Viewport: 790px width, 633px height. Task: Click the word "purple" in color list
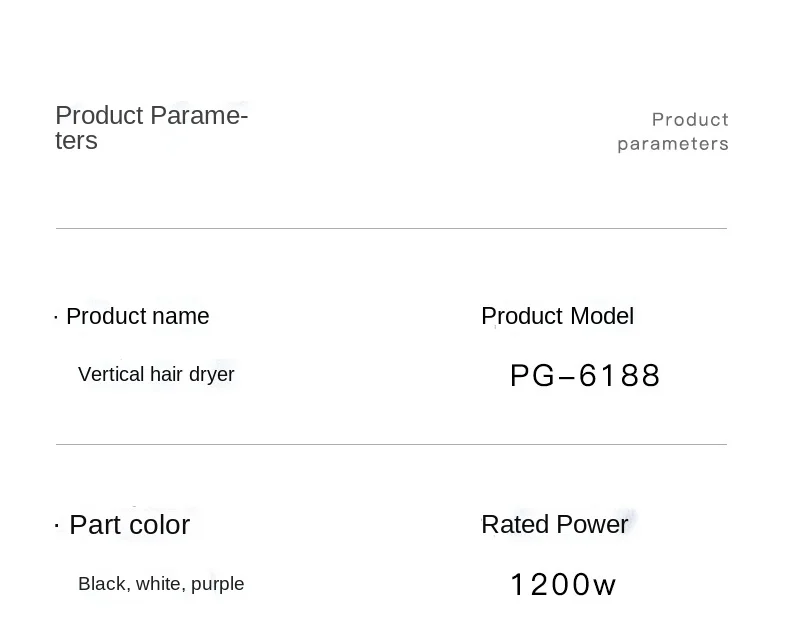[217, 584]
